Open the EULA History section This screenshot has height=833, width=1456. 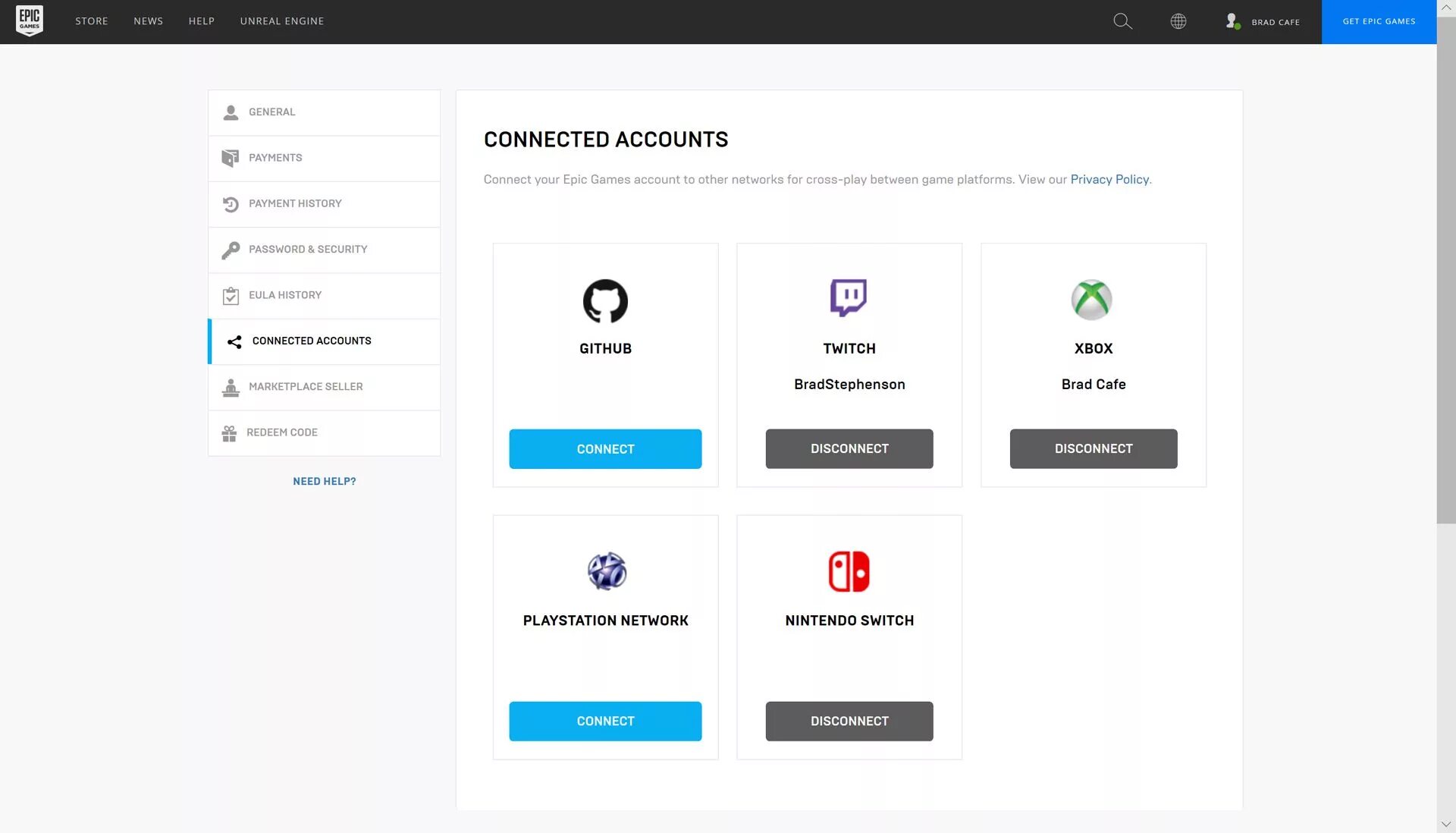(x=324, y=296)
